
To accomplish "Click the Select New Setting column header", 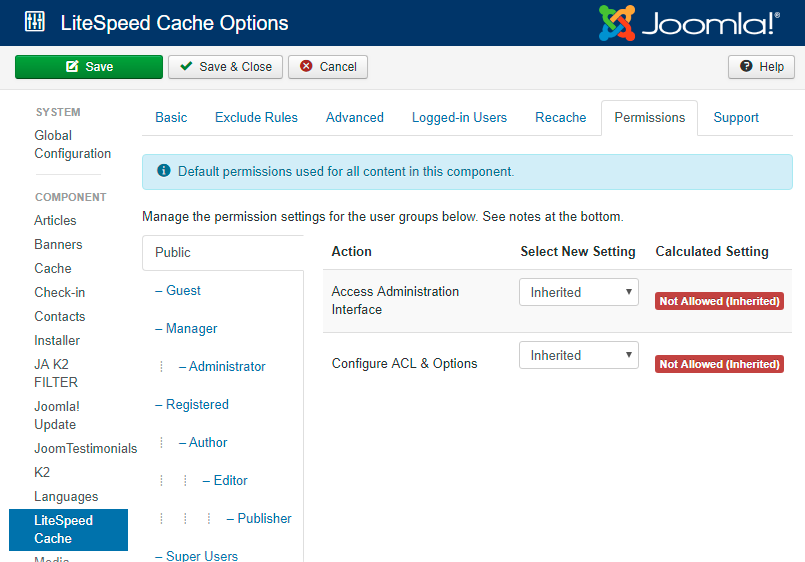I will pyautogui.click(x=578, y=251).
